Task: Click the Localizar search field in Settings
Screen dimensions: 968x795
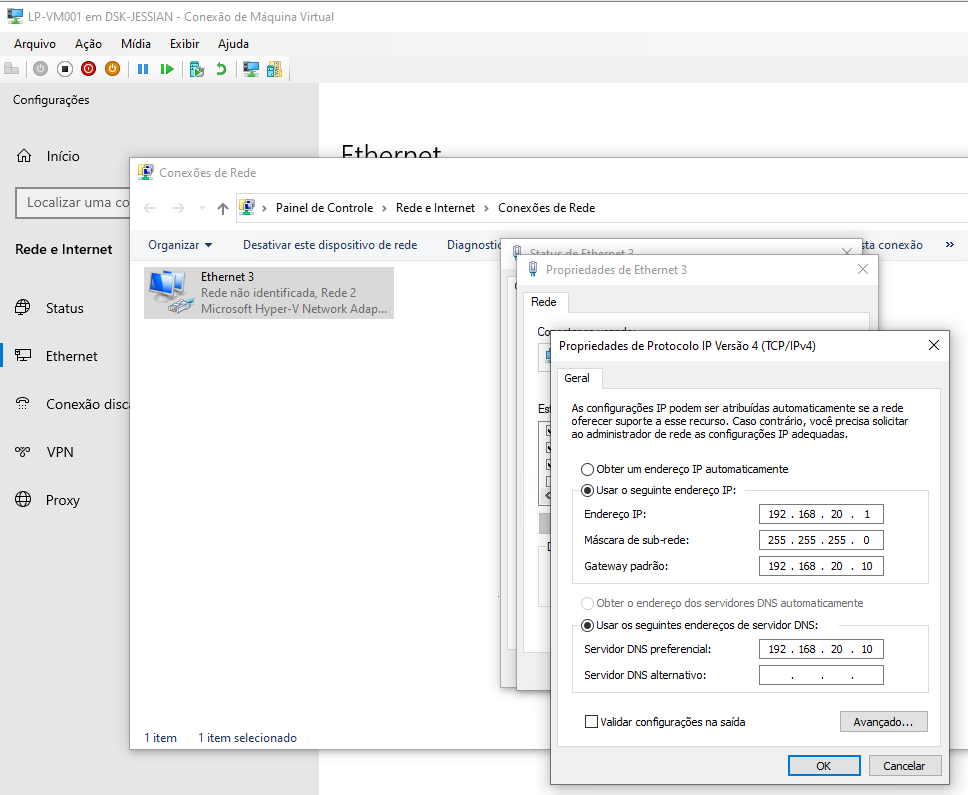Action: (73, 203)
